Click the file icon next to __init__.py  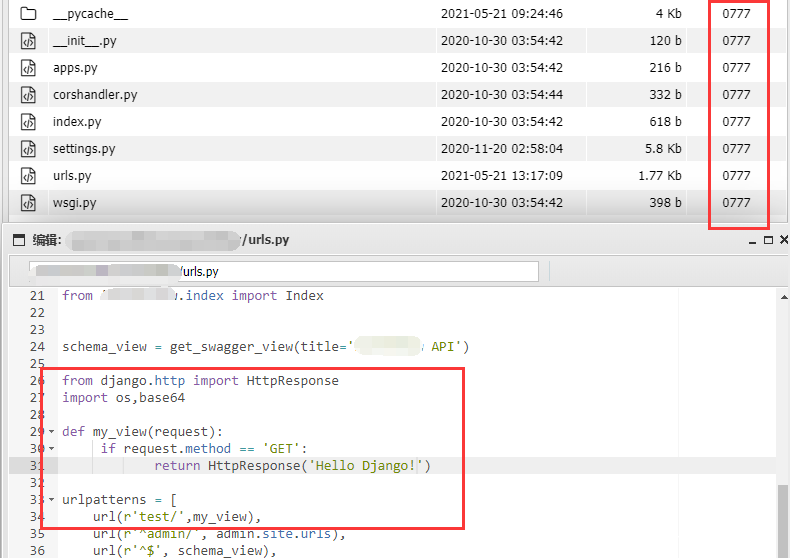point(29,41)
